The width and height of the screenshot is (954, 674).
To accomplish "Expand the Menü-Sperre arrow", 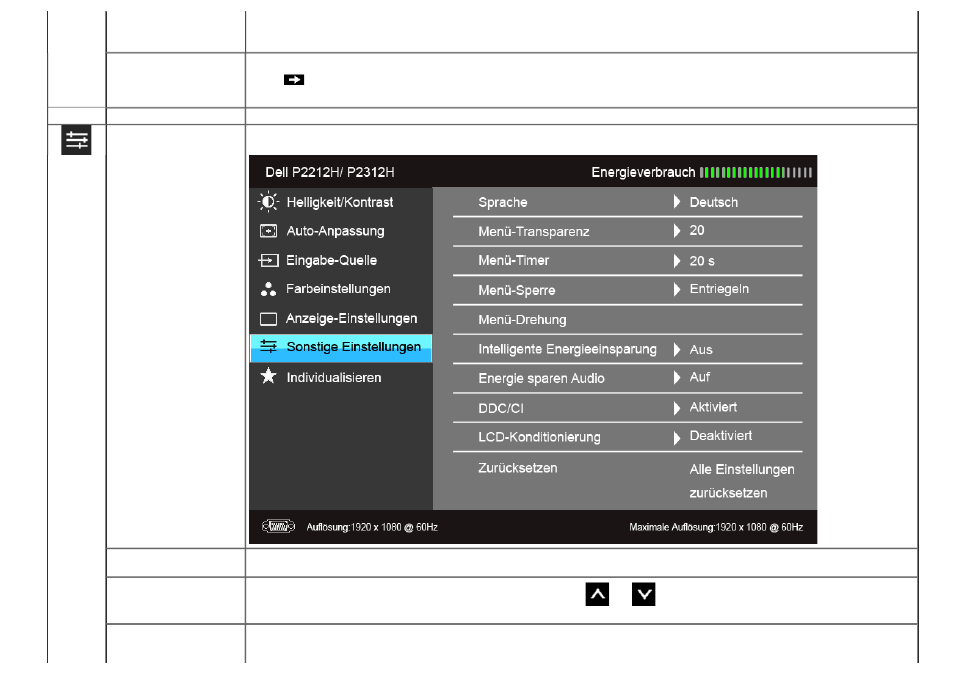I will click(677, 289).
